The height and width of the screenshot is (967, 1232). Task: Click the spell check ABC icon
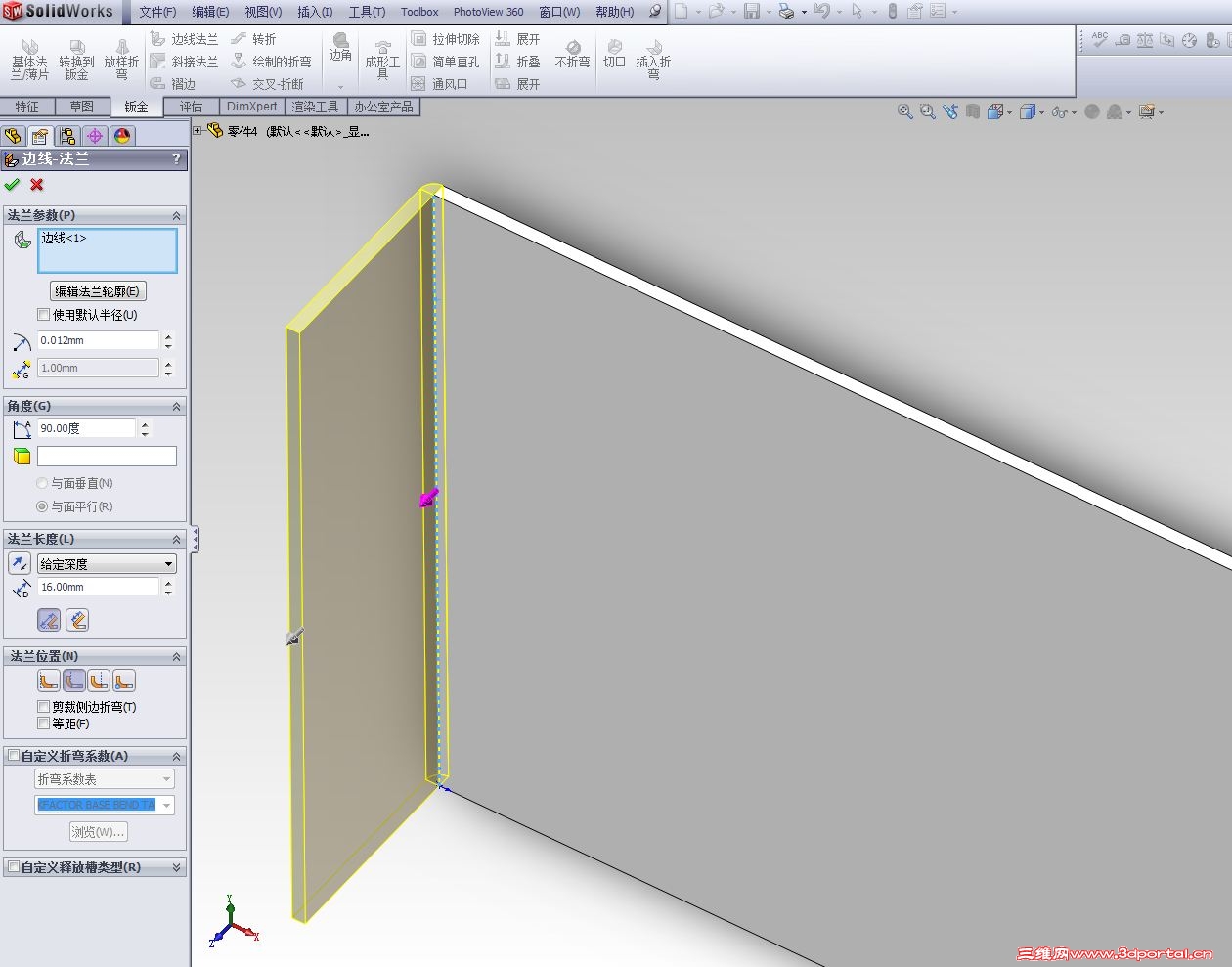(1101, 40)
